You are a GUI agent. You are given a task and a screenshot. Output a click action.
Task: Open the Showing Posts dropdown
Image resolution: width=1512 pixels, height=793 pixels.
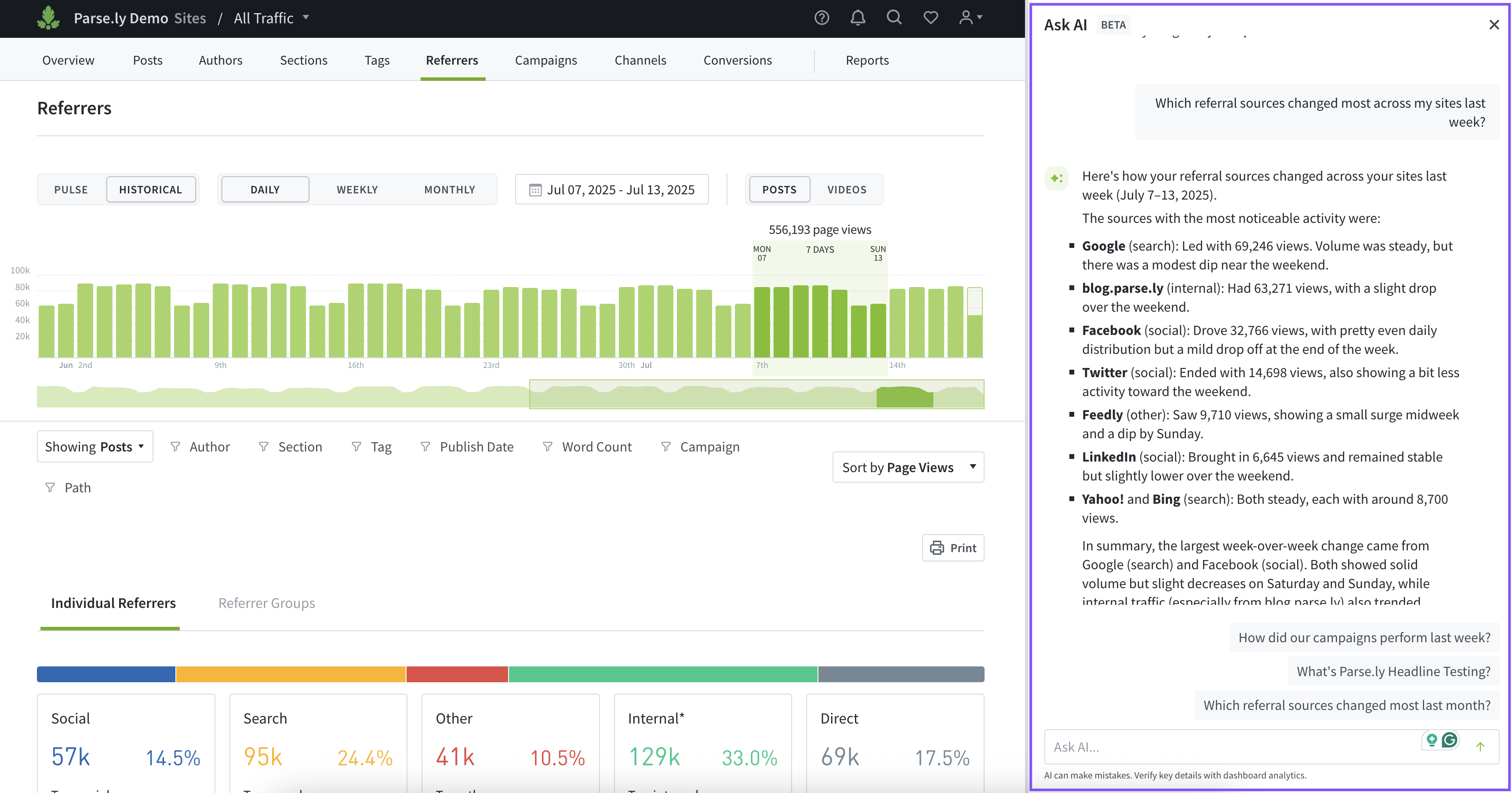[x=94, y=446]
